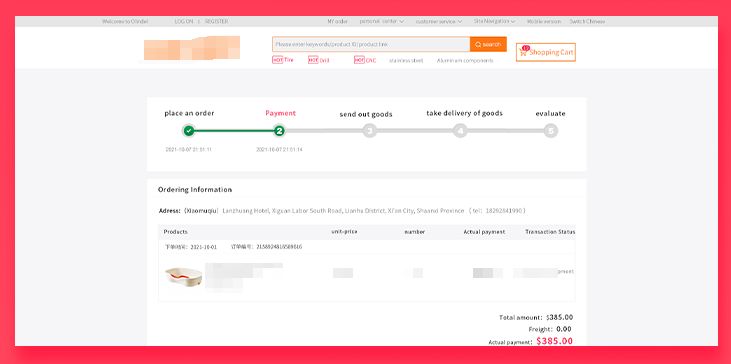Open the Shopping Cart button

coord(545,52)
